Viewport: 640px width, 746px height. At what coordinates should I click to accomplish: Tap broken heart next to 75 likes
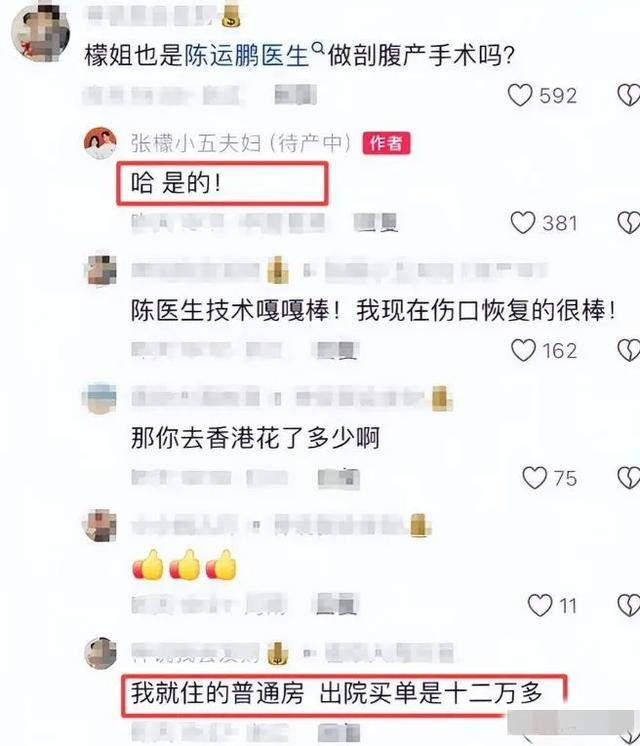point(629,477)
